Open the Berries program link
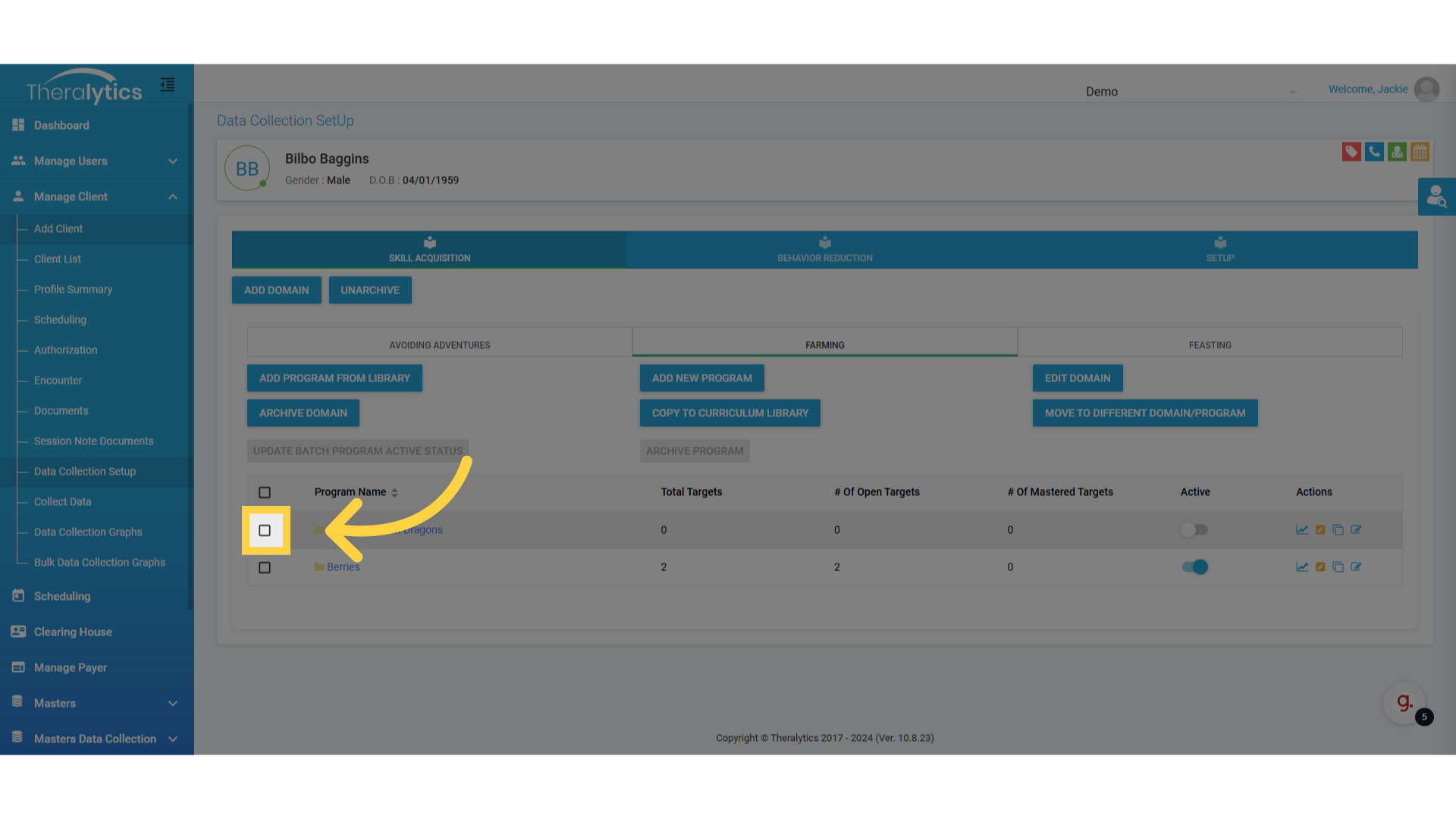Viewport: 1456px width, 819px height. click(x=343, y=567)
